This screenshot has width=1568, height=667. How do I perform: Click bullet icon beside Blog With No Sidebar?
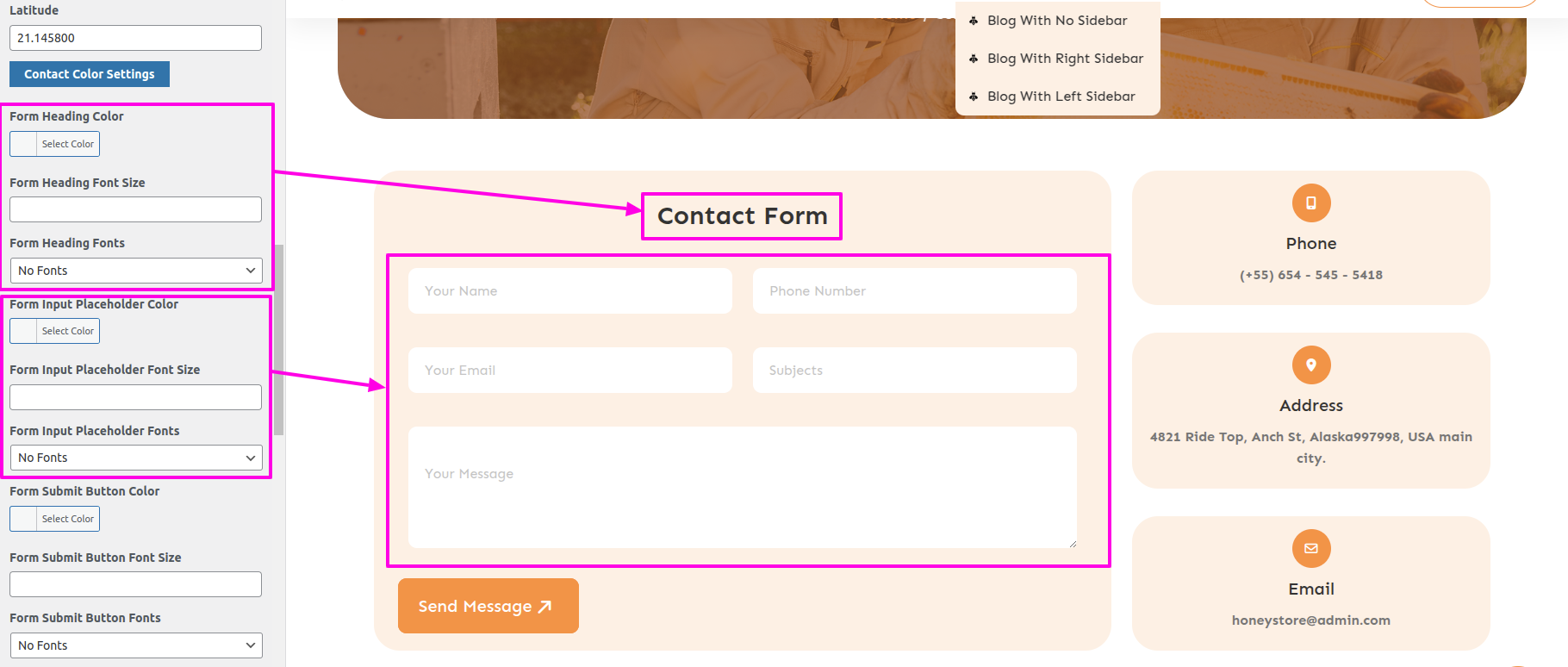pyautogui.click(x=974, y=21)
